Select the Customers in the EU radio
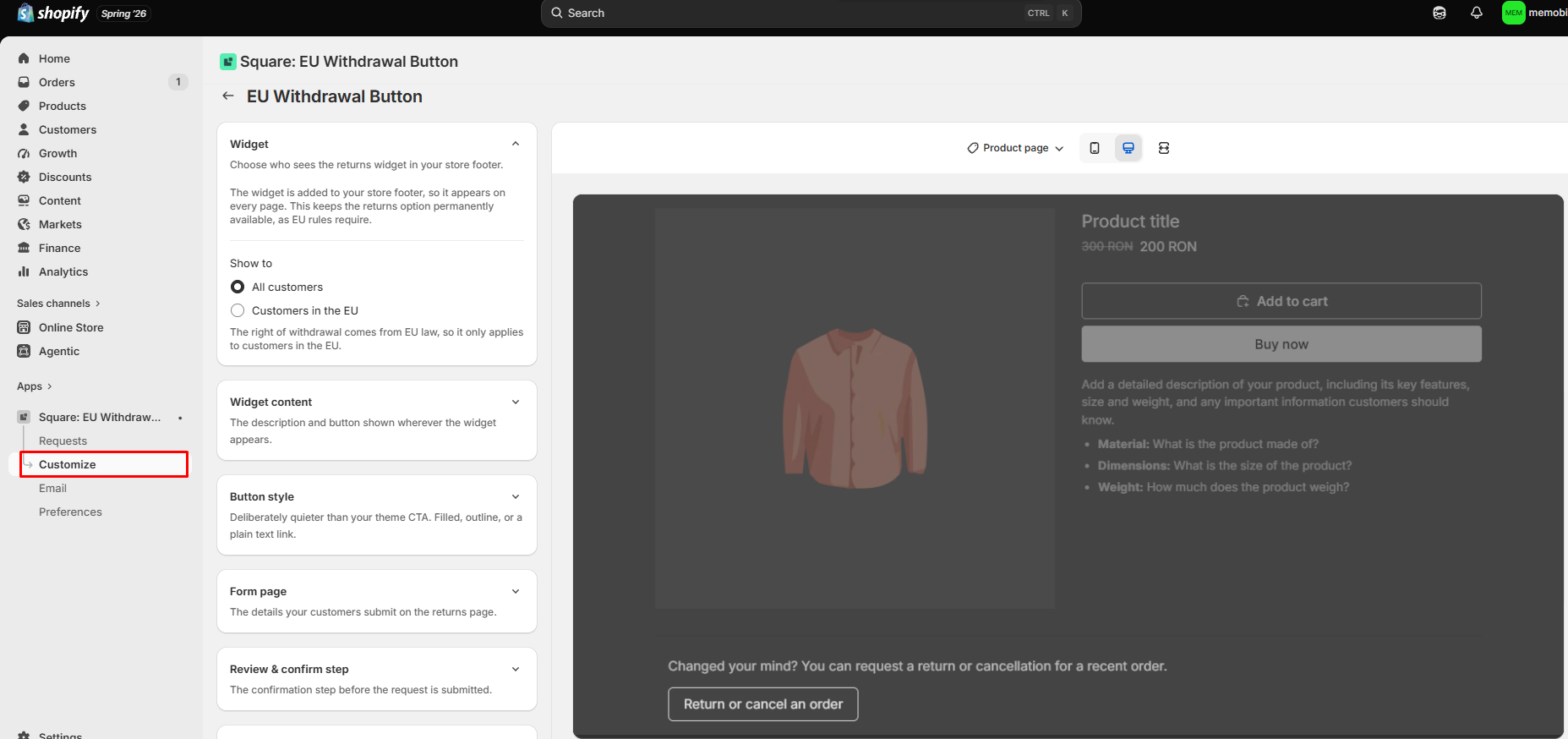The image size is (1568, 739). point(238,311)
